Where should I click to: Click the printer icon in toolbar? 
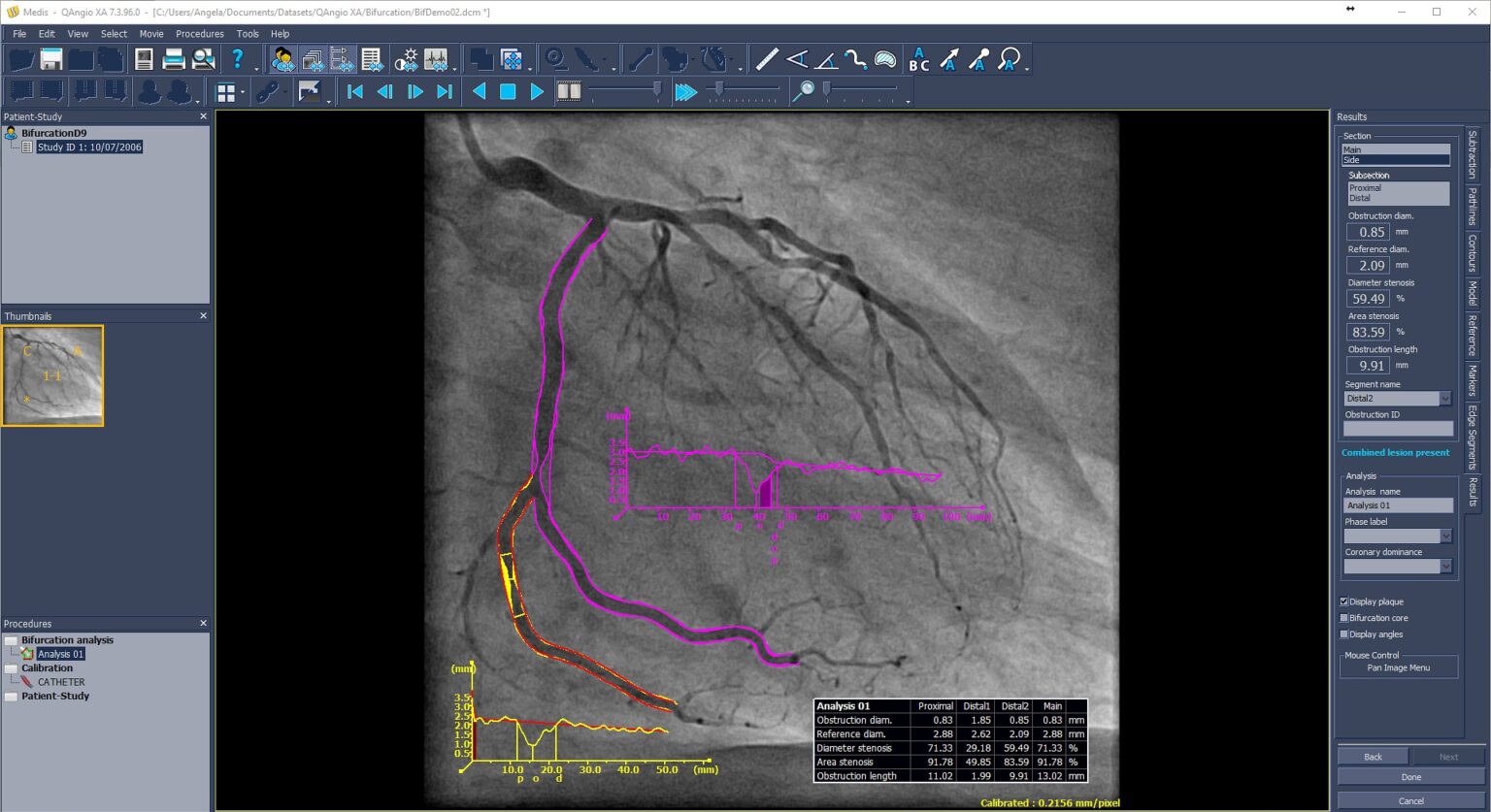(x=174, y=60)
